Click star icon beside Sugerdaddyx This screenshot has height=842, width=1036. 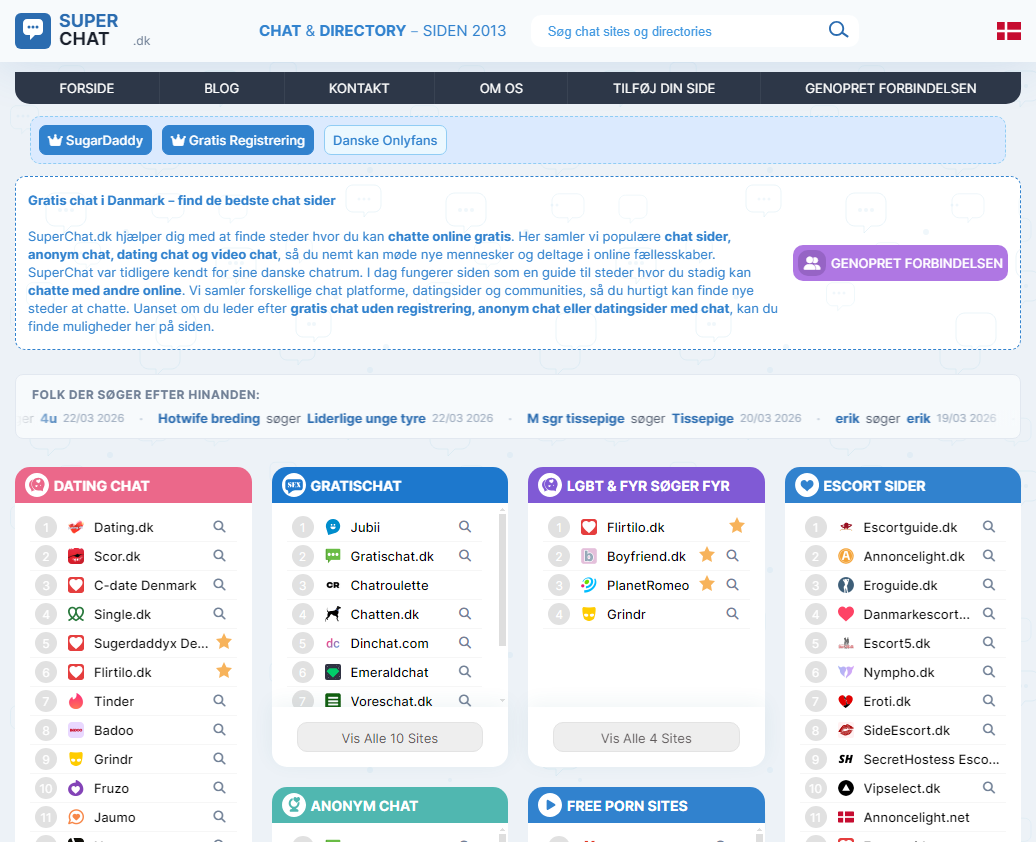224,642
